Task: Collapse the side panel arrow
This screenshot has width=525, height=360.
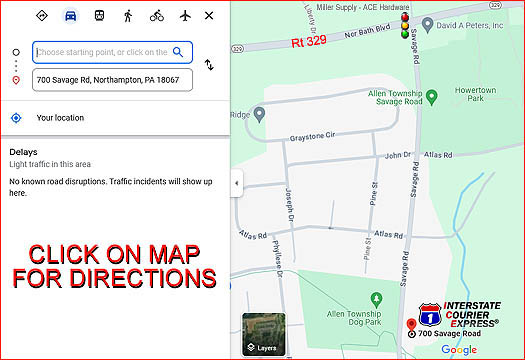Action: [x=237, y=183]
